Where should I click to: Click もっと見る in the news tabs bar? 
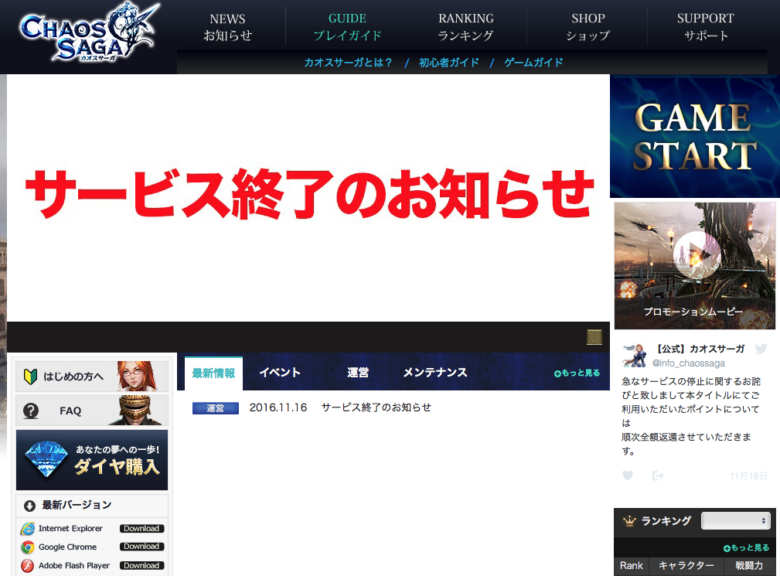[577, 373]
